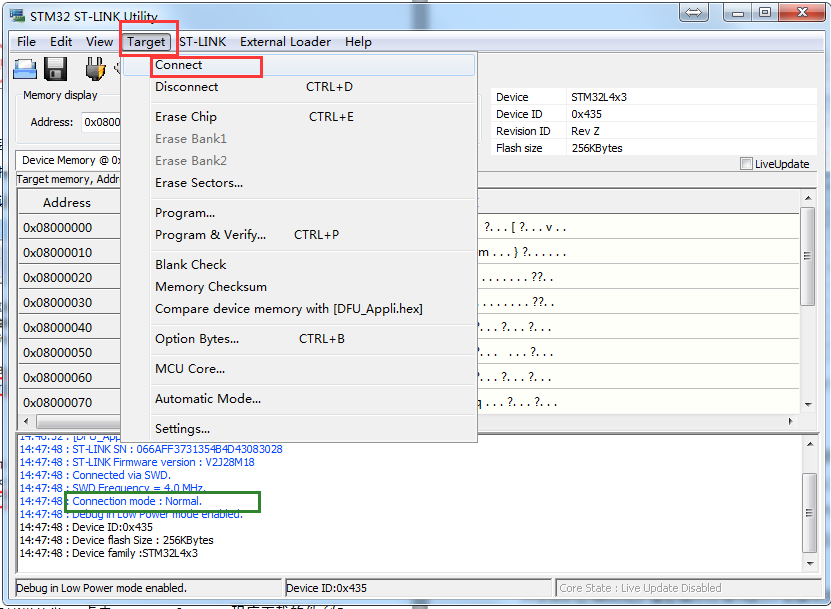Choose Compare device memory with DFU_Appli.hex

point(299,308)
